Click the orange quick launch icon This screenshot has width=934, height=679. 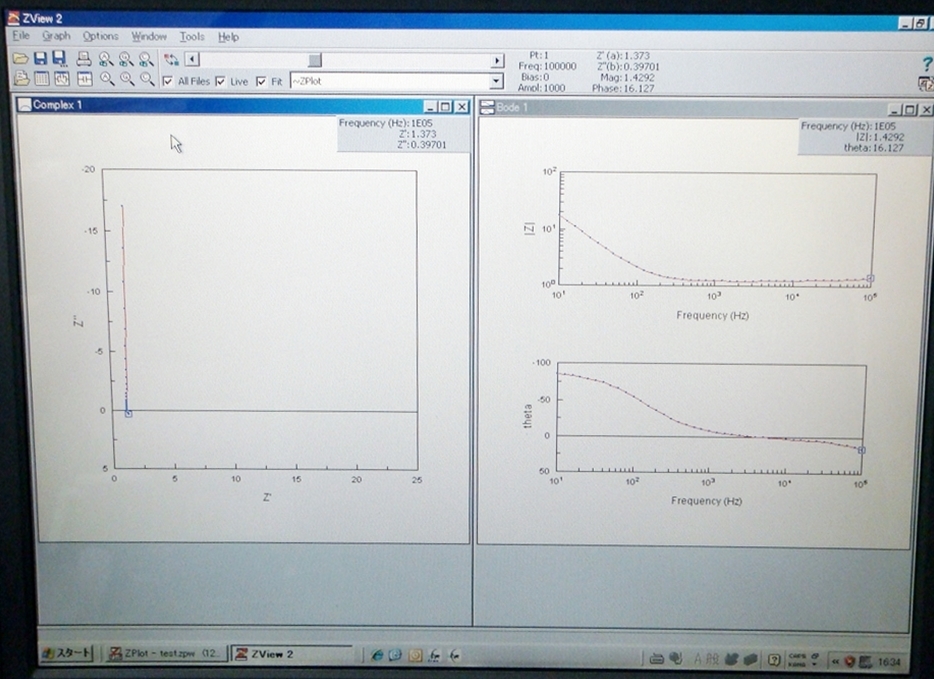tap(415, 656)
